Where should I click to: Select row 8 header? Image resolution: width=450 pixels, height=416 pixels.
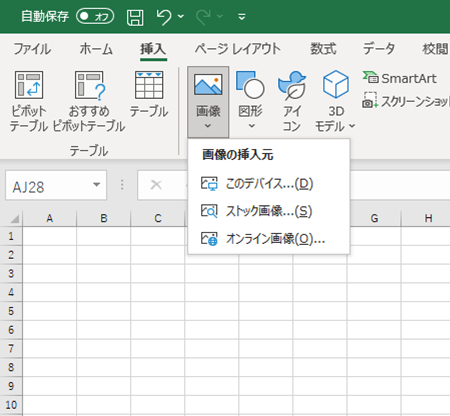(11, 367)
